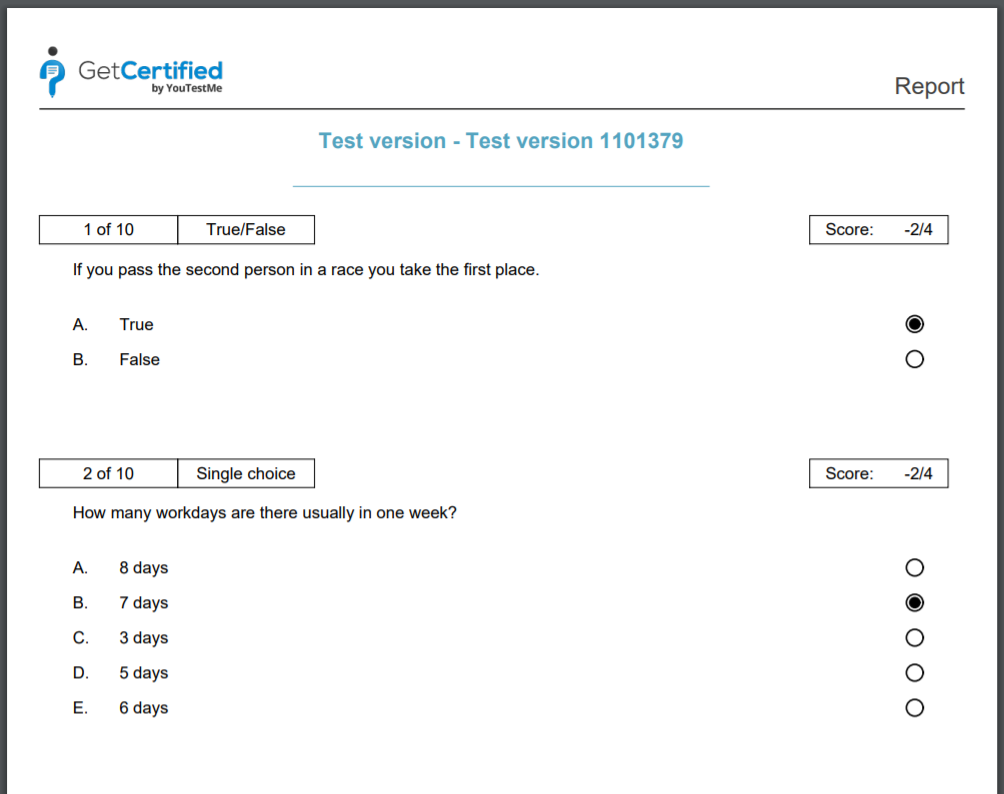Select the '7 days' answer option
The height and width of the screenshot is (794, 1004).
(914, 602)
